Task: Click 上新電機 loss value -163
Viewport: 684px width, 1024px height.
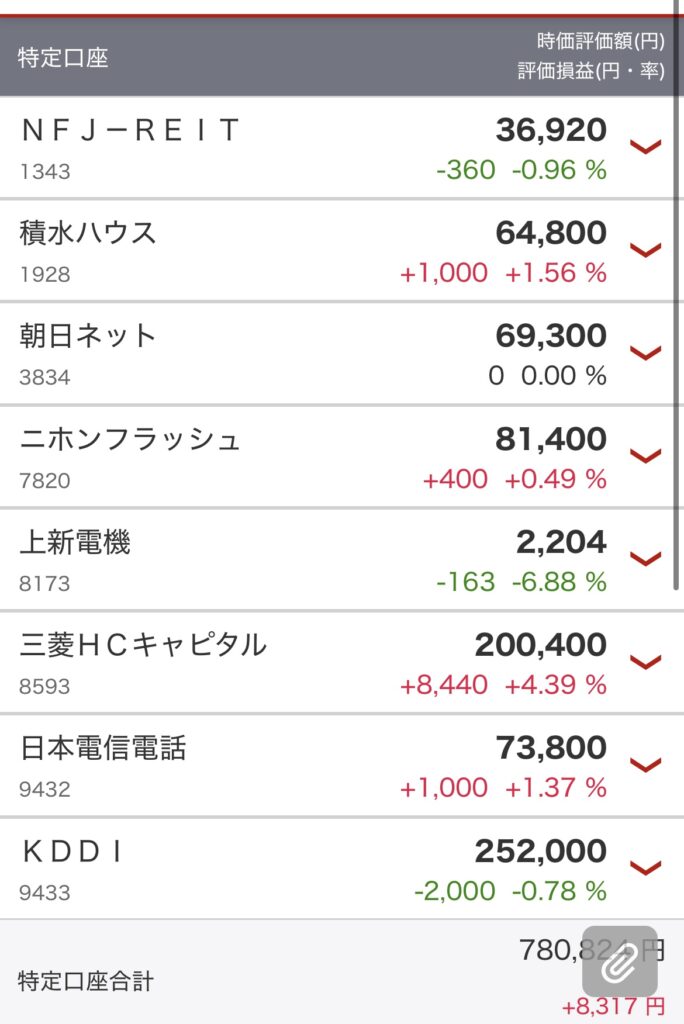Action: pyautogui.click(x=465, y=581)
